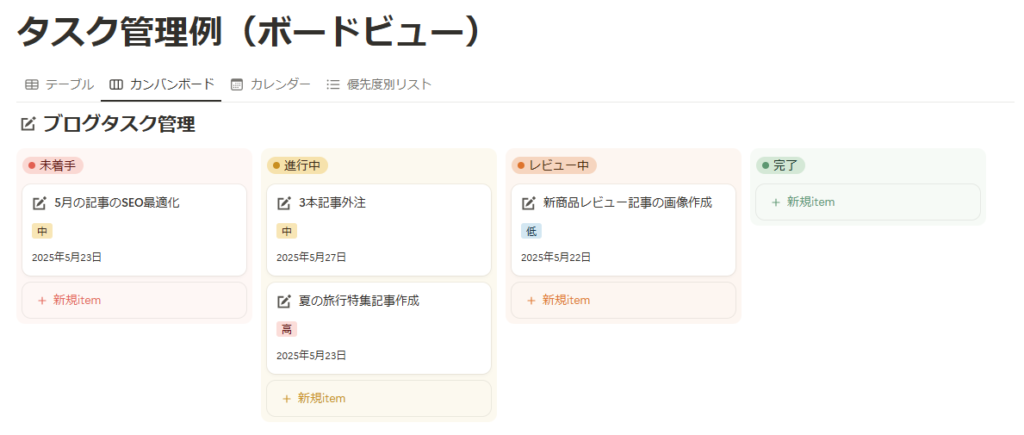
Task: Click the edit icon beside ブログタスク管理
Action: click(x=28, y=123)
